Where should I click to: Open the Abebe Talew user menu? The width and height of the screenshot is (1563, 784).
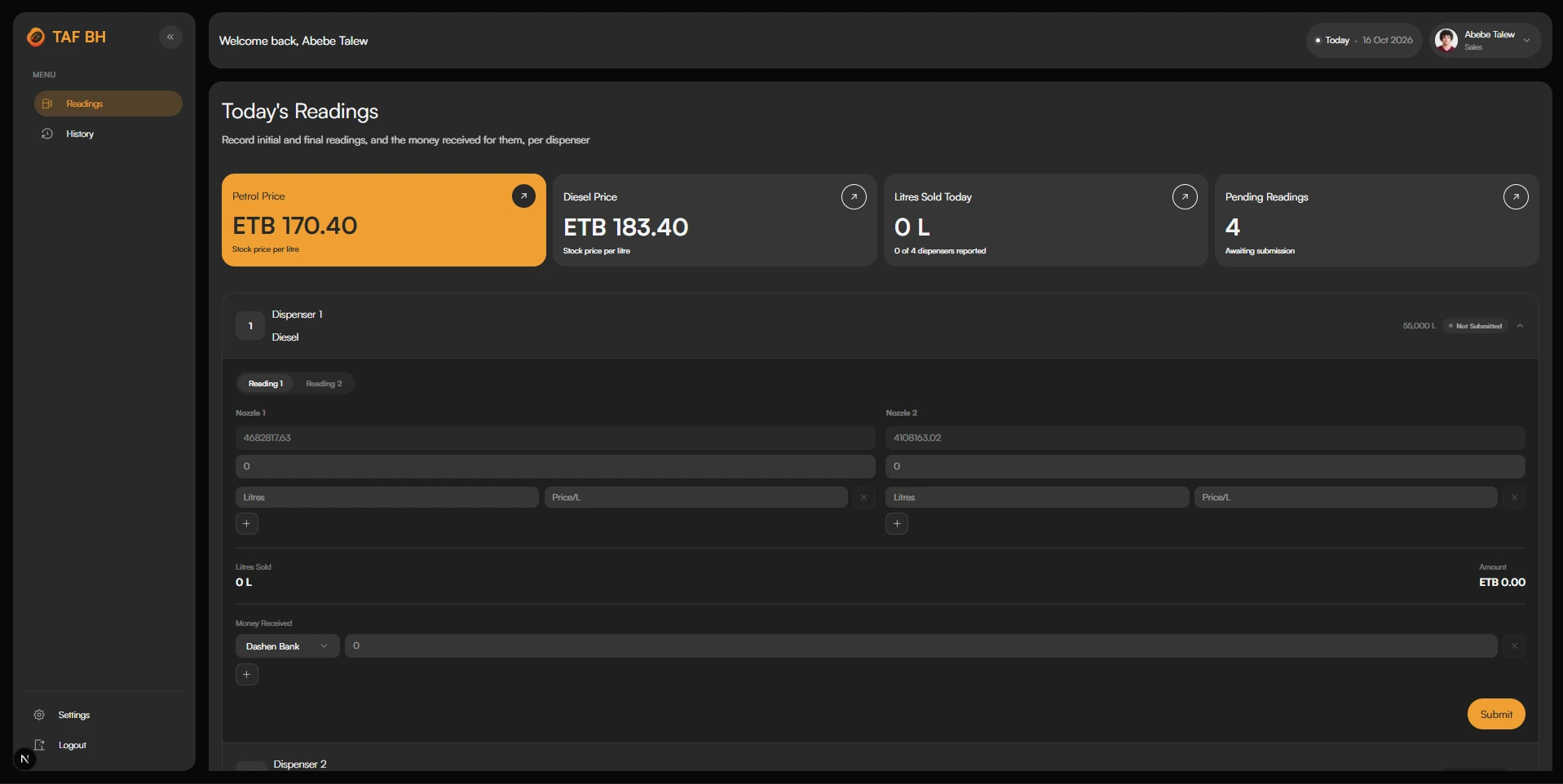(x=1486, y=40)
